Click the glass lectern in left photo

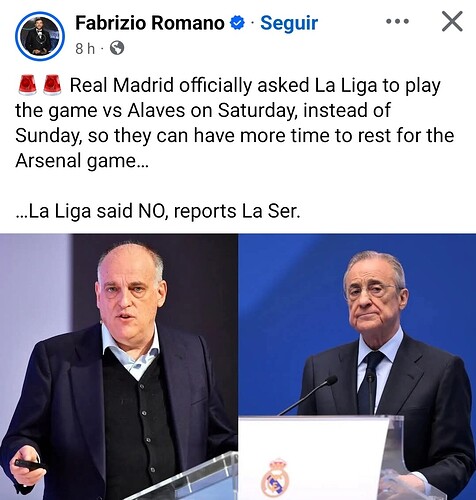click(x=187, y=478)
